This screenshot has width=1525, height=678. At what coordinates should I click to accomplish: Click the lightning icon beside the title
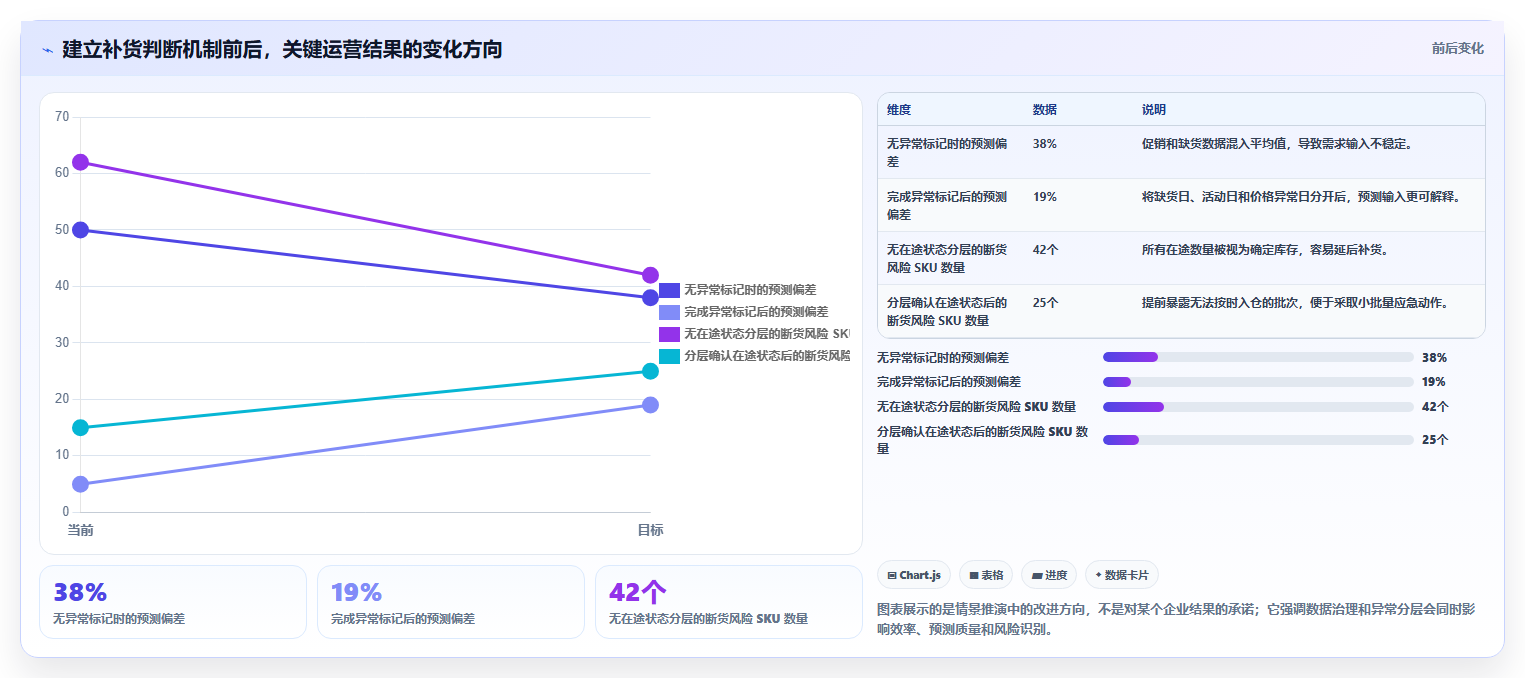tap(48, 50)
